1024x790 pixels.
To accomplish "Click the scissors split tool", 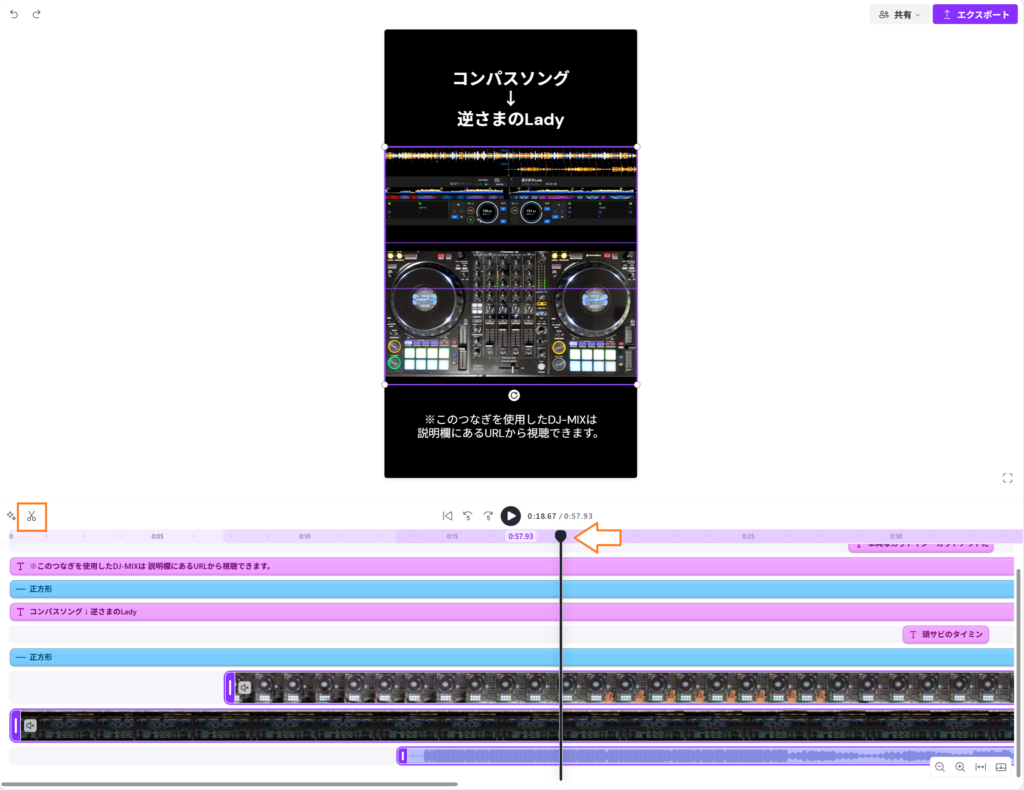I will [32, 516].
